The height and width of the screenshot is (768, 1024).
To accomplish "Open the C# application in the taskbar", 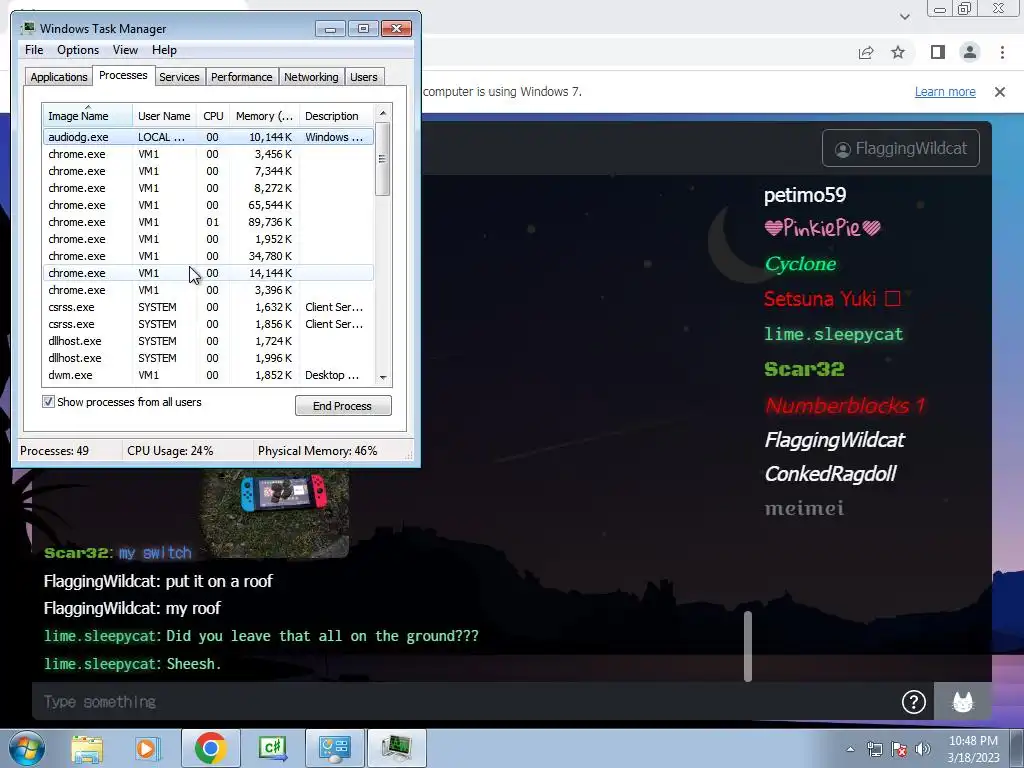I will pos(272,748).
